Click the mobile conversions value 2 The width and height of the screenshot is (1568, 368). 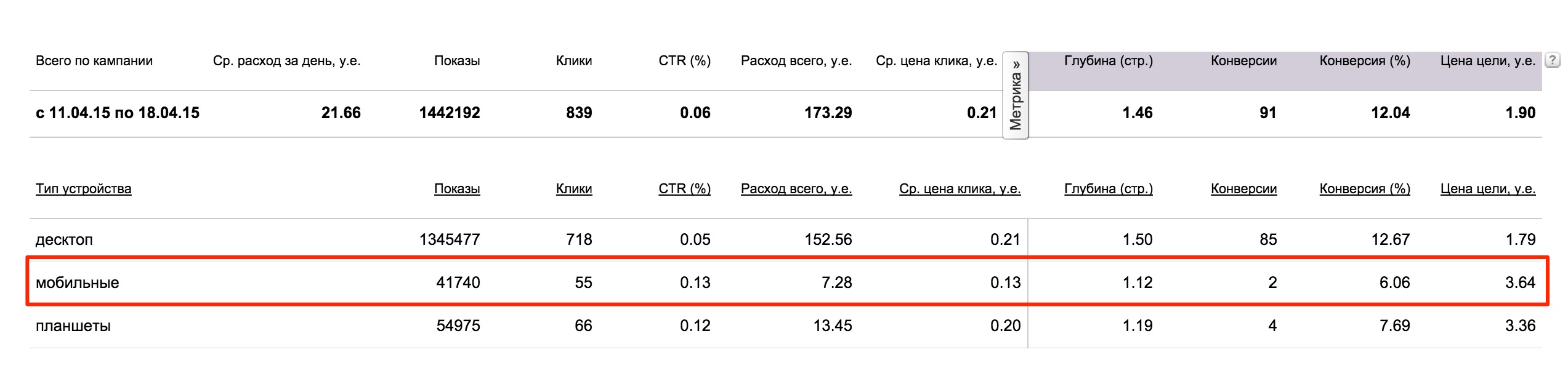[1272, 282]
